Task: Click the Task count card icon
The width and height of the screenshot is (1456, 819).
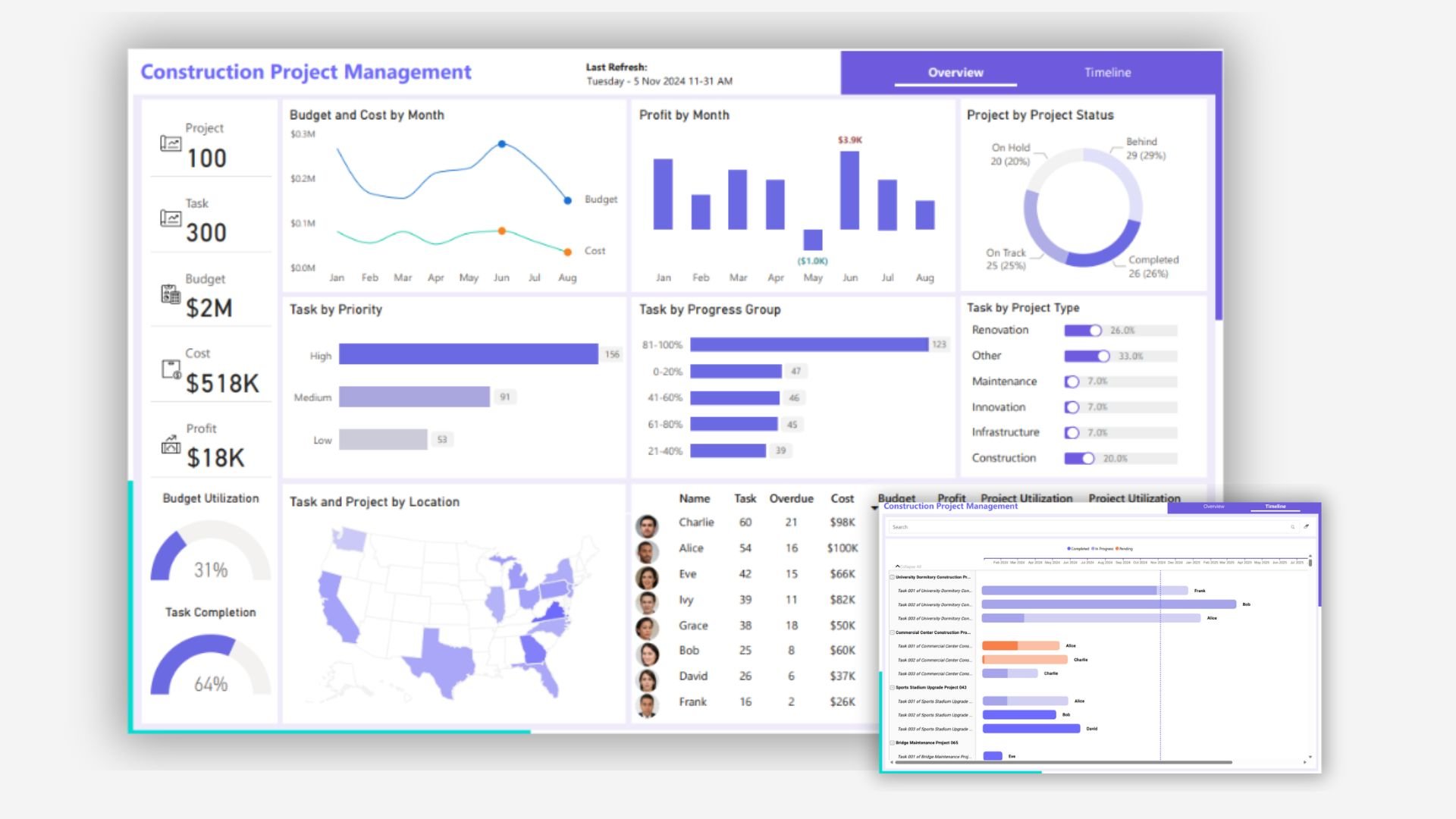Action: tap(171, 218)
